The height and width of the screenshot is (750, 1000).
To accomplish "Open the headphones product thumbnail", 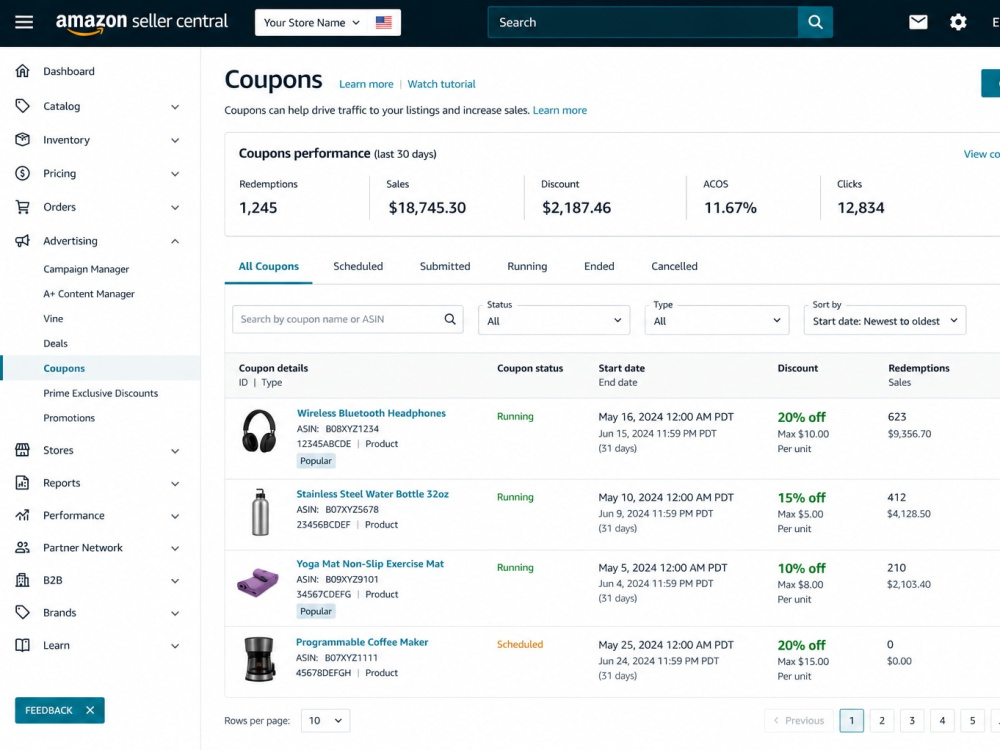I will pyautogui.click(x=259, y=431).
